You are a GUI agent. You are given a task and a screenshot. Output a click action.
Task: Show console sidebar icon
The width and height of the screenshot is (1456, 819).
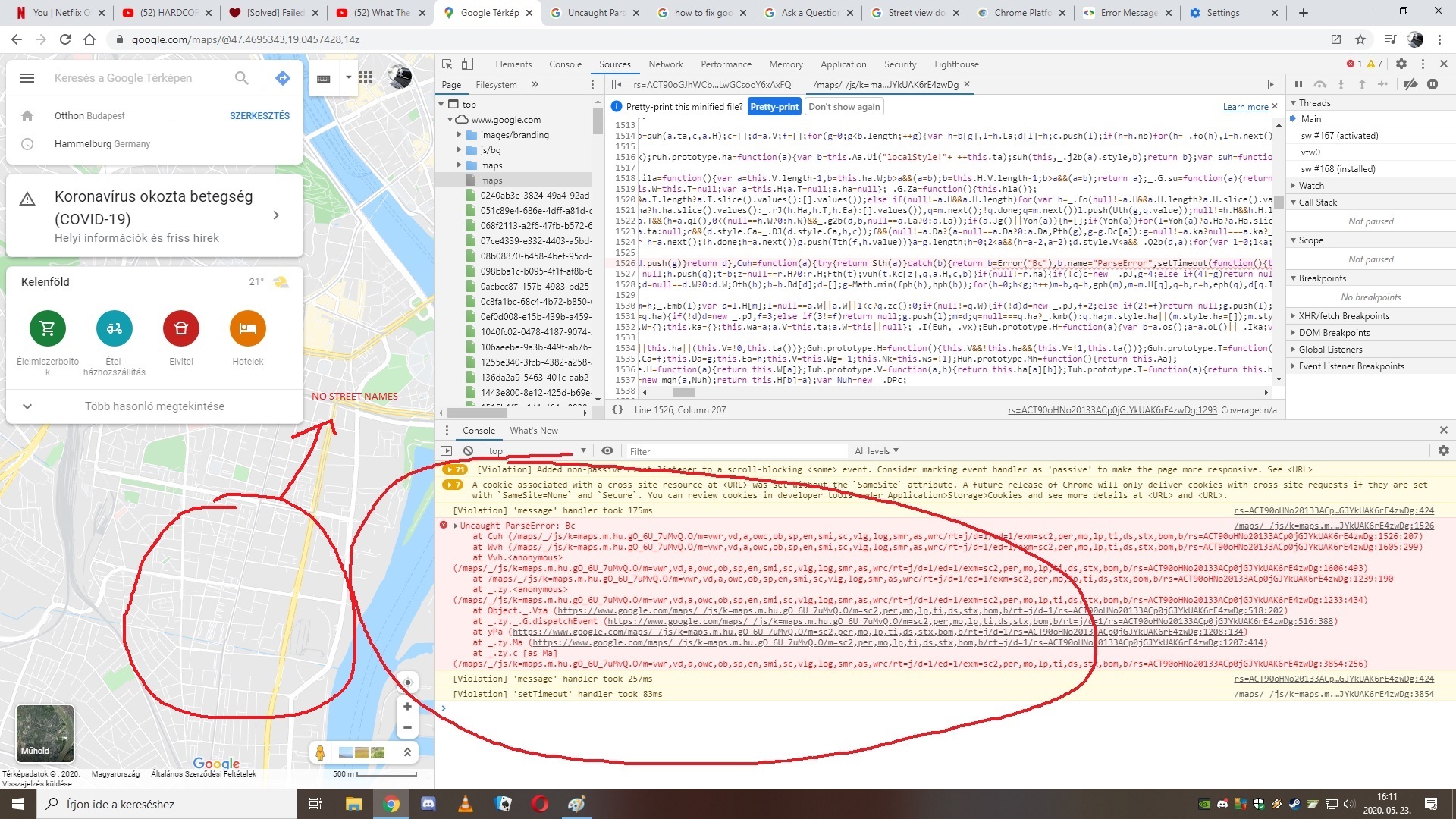coord(447,451)
